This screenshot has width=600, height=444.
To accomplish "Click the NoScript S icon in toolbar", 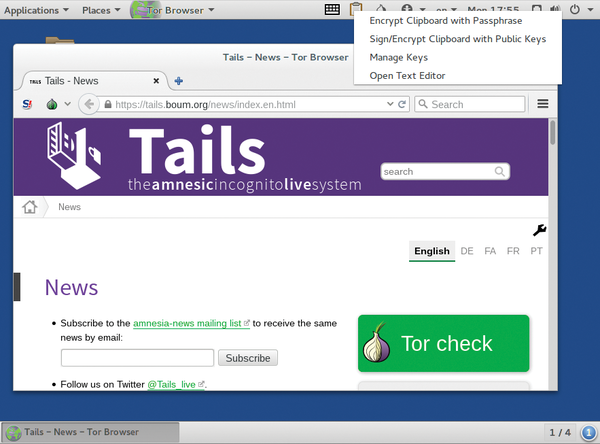I will [27, 104].
